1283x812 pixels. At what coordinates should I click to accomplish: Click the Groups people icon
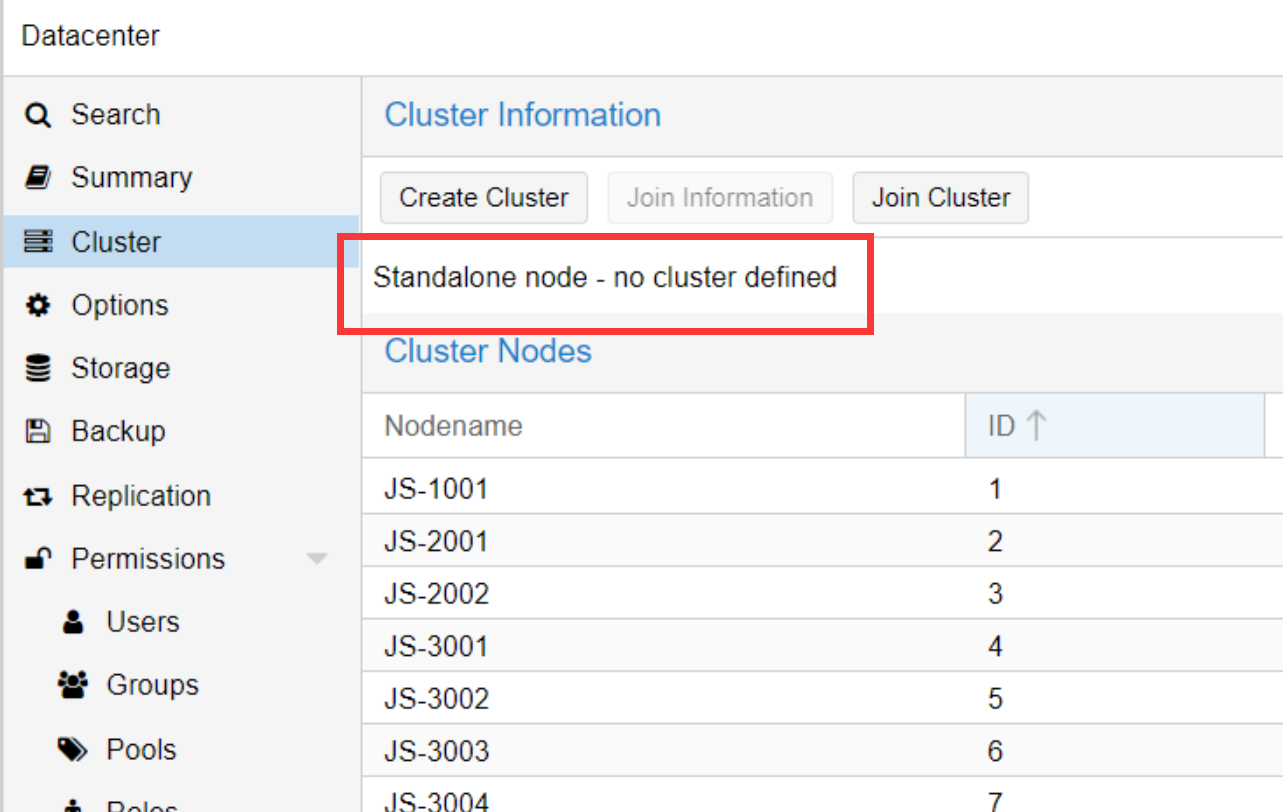pyautogui.click(x=72, y=685)
